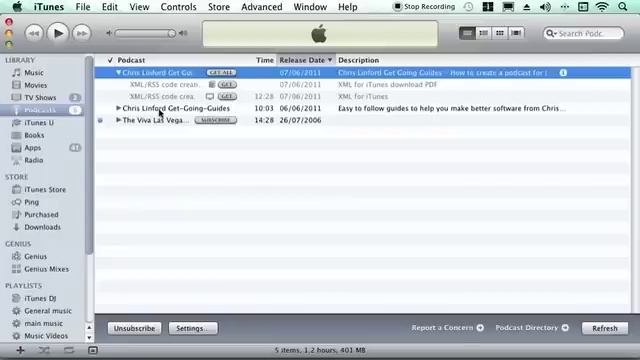Open Ping in sidebar

pyautogui.click(x=31, y=202)
